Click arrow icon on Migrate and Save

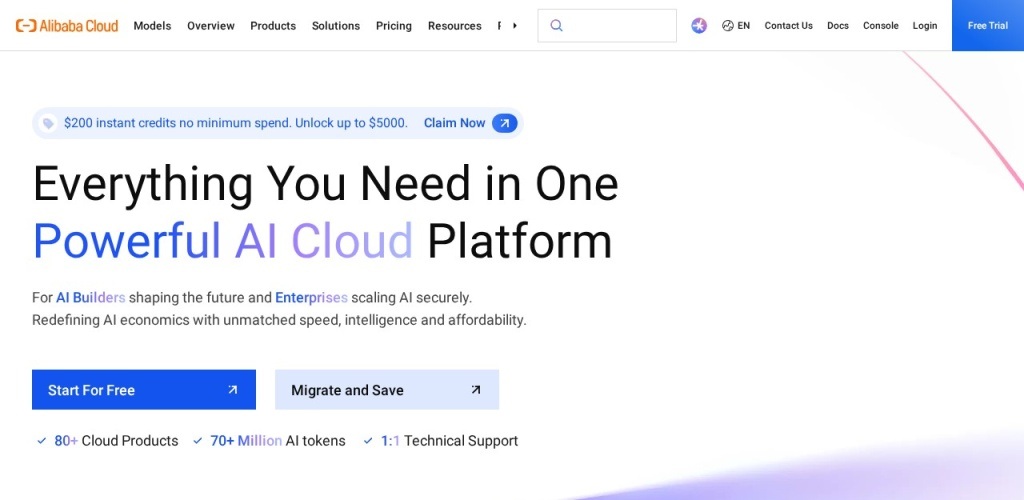coord(475,390)
